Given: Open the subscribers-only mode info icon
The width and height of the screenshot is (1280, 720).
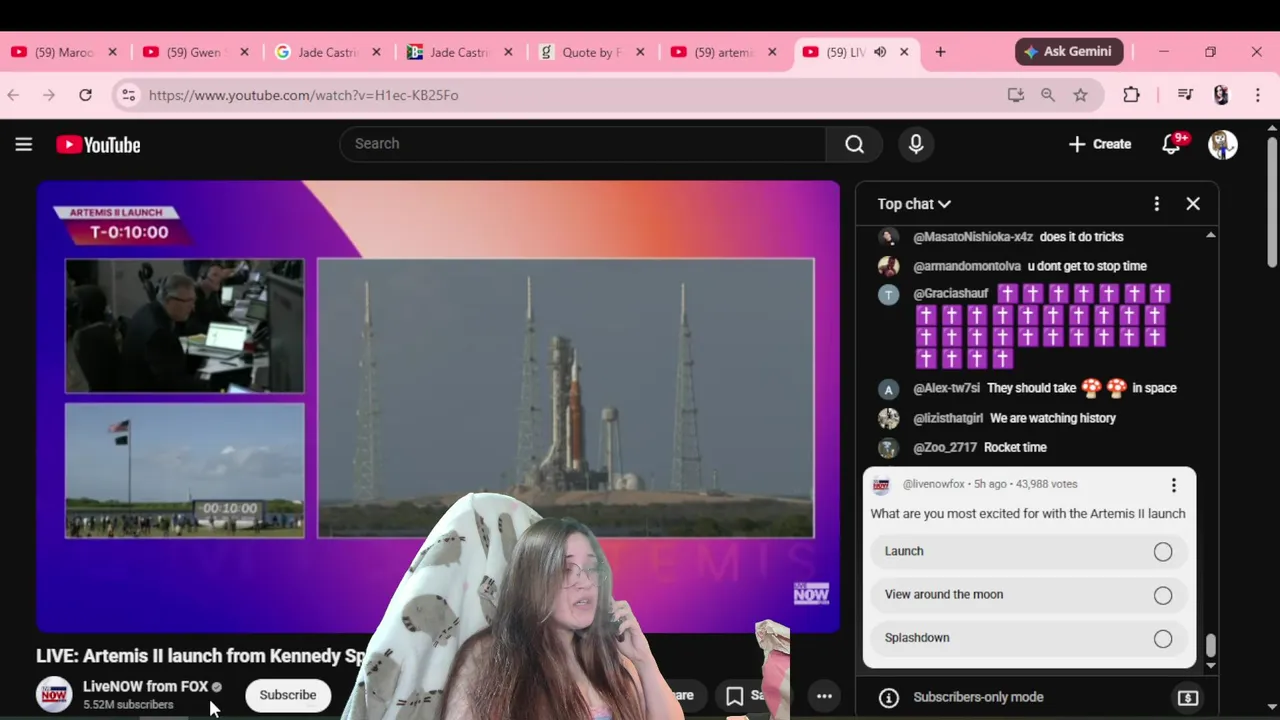Looking at the screenshot, I should point(888,698).
